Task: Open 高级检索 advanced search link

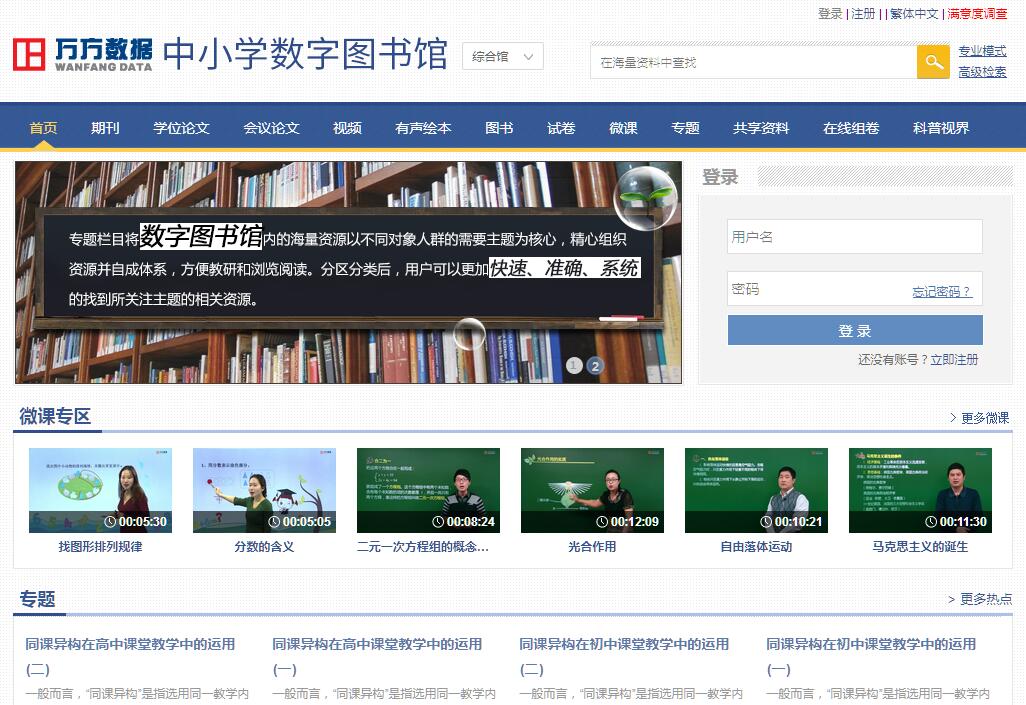Action: pos(982,72)
